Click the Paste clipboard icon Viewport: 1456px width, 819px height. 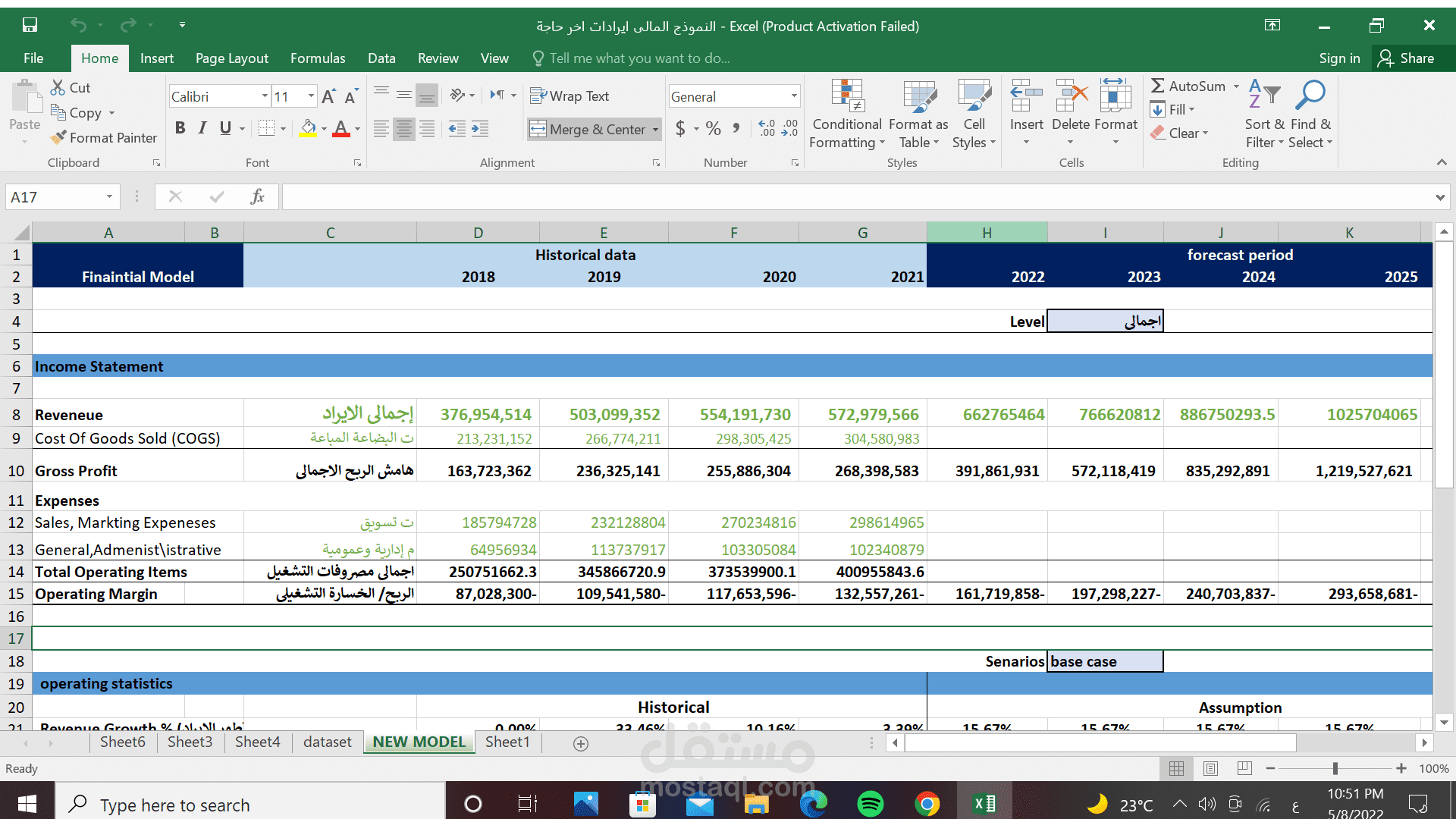click(26, 99)
